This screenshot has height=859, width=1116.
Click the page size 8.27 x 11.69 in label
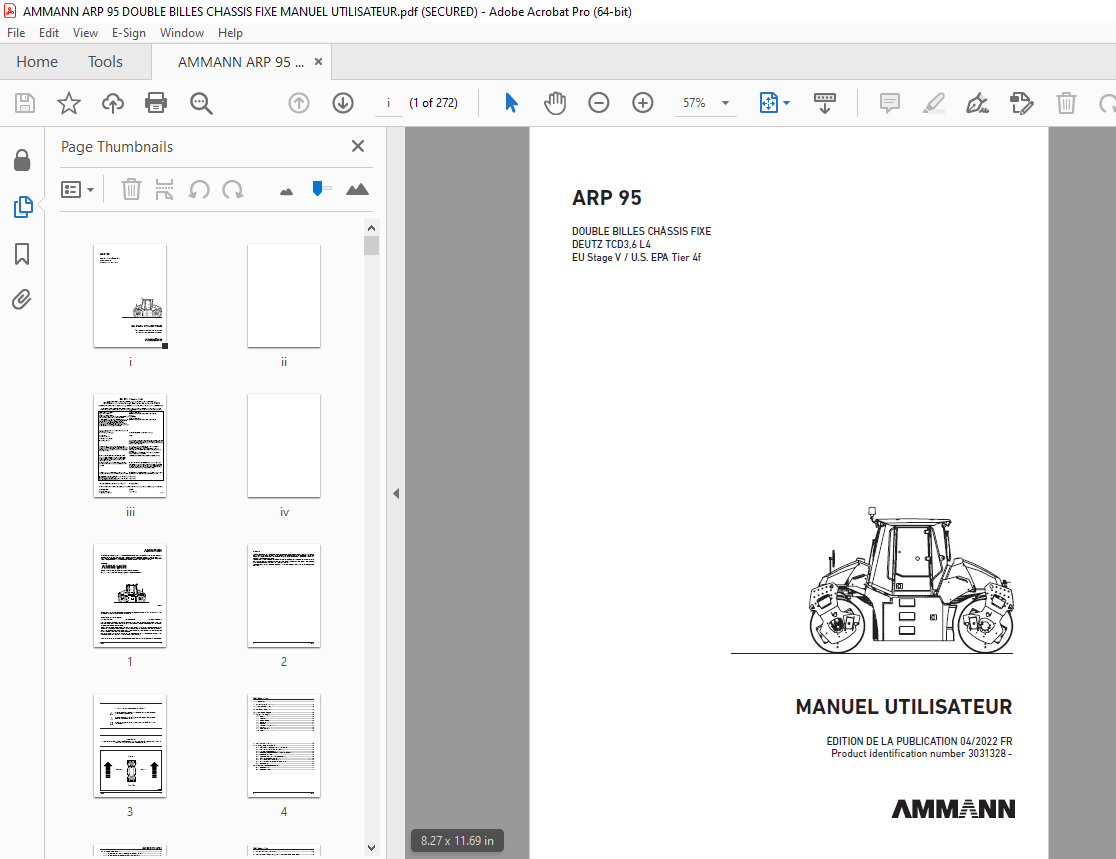(457, 840)
